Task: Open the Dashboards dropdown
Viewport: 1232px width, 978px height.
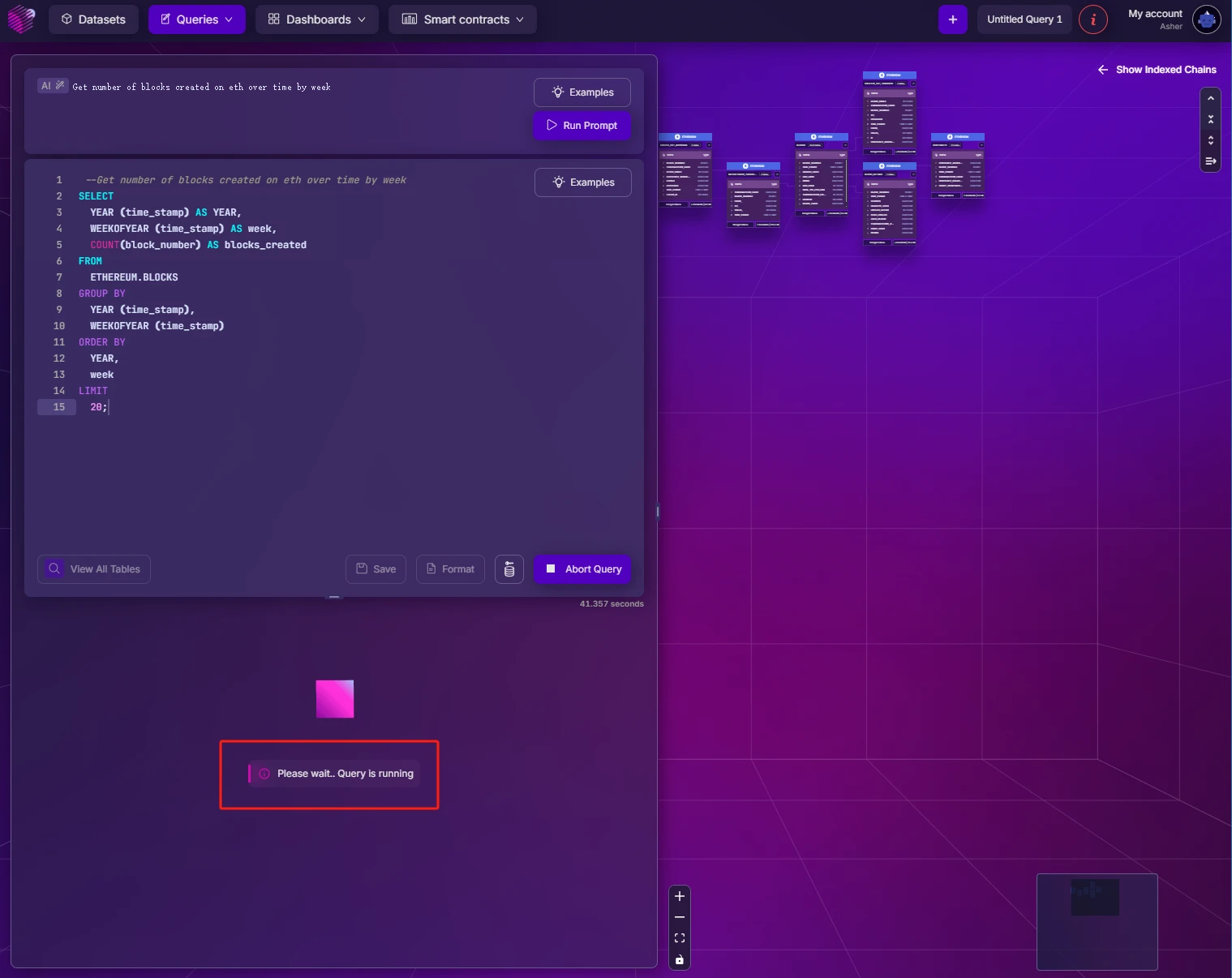Action: point(317,19)
